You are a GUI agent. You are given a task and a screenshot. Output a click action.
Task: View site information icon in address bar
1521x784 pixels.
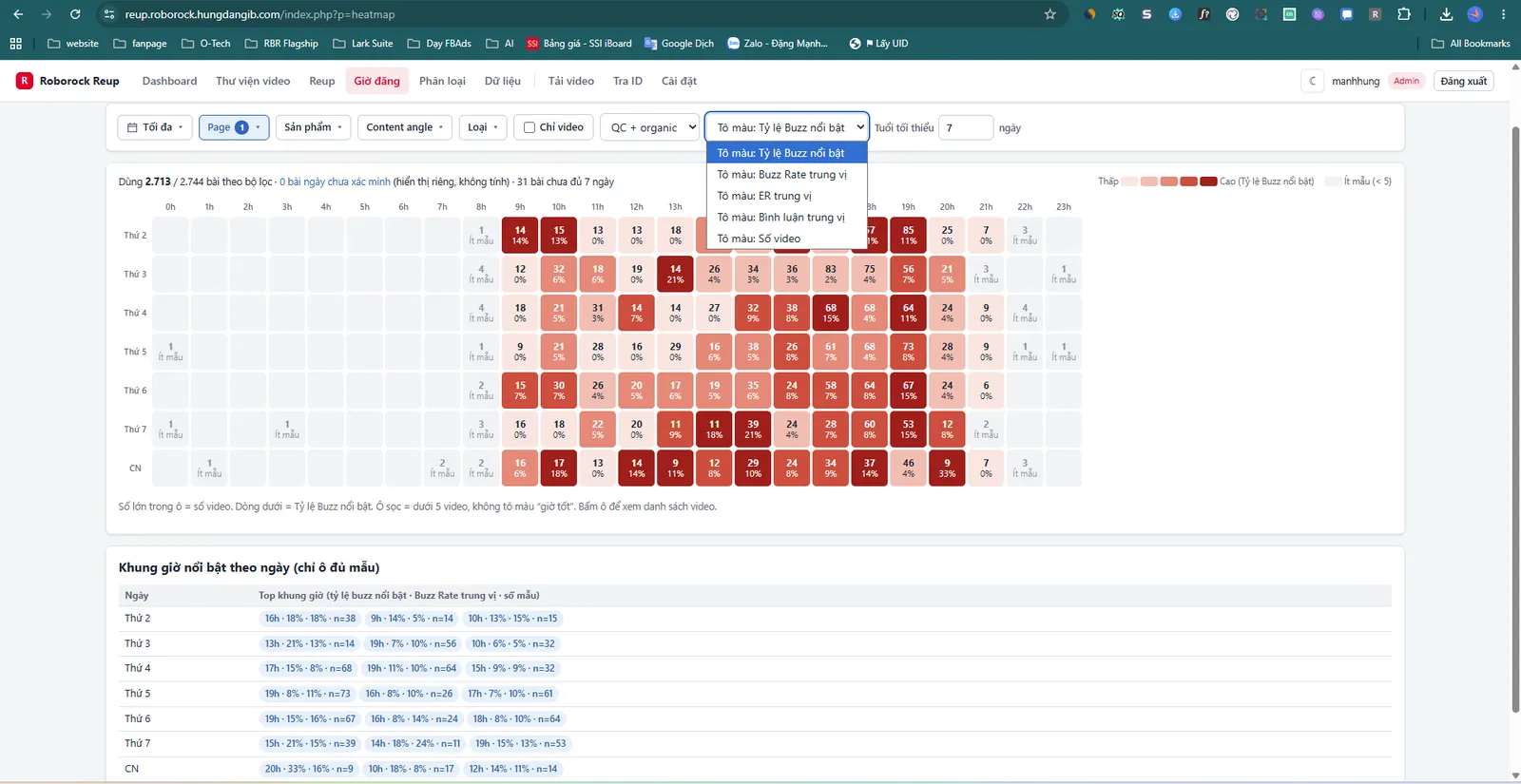109,14
